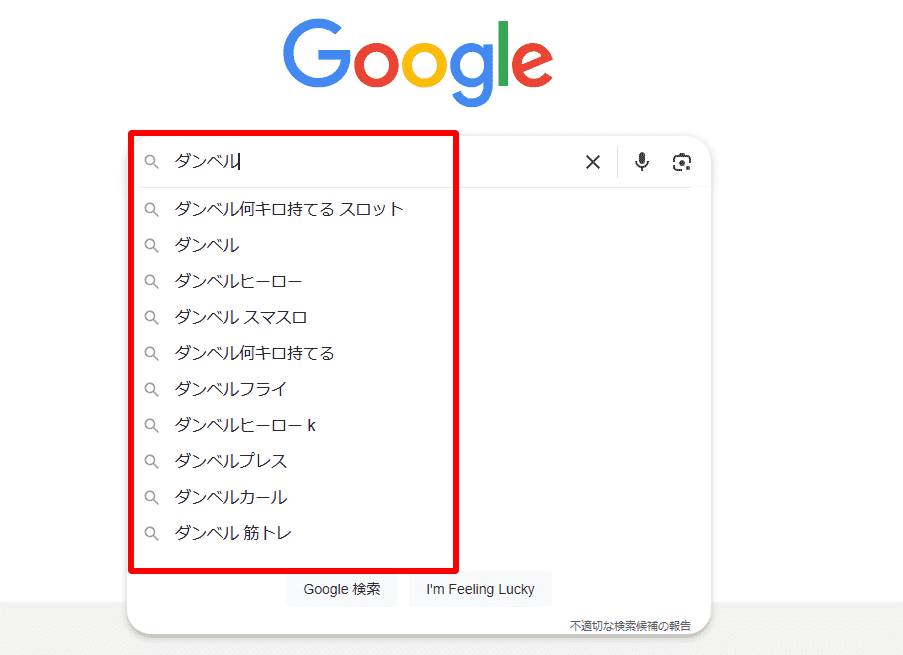The width and height of the screenshot is (903, 655).
Task: Select the suggestion ダンベルヒーロー
Action: coord(238,281)
